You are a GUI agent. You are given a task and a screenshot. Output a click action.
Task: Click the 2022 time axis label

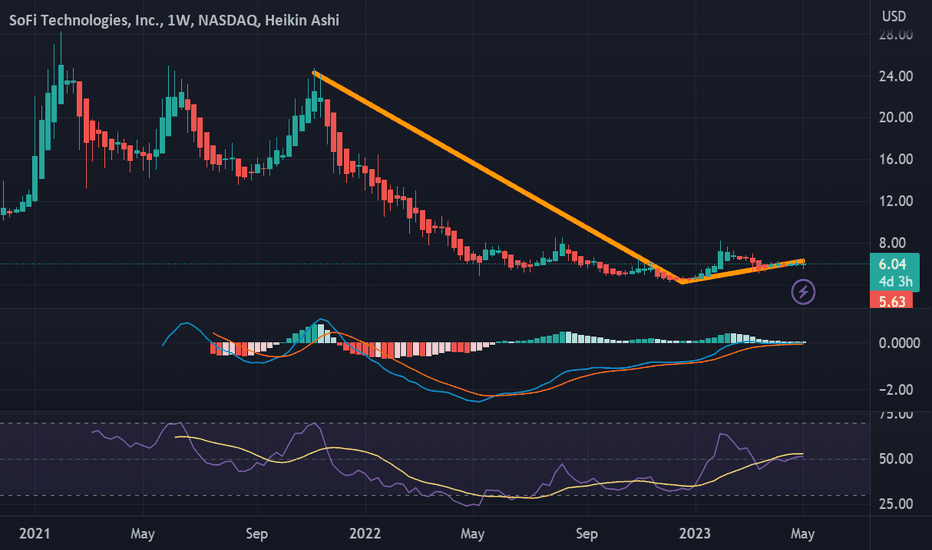(365, 534)
